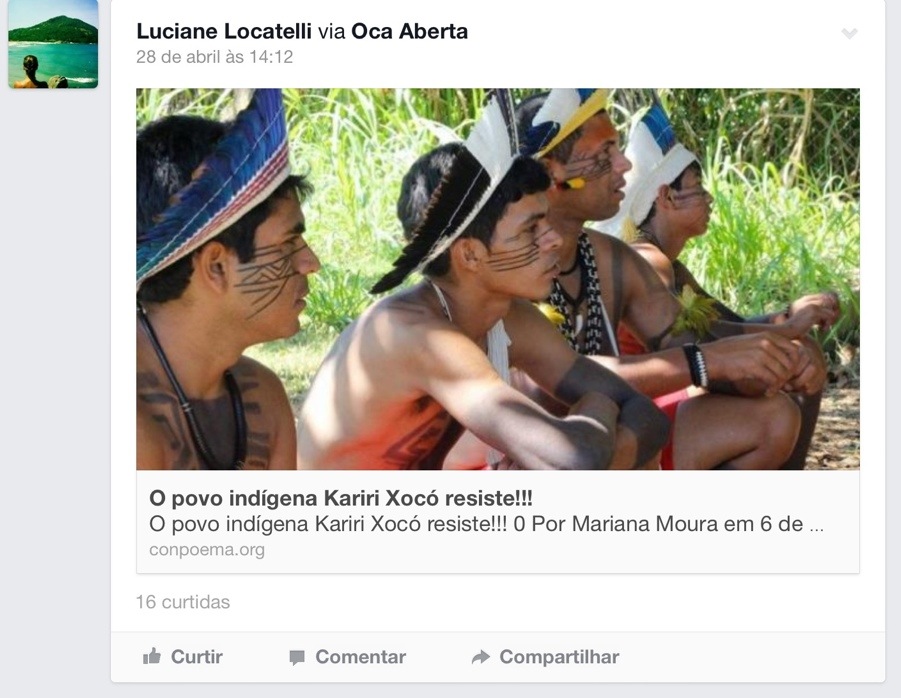Click the share arrow Compartilhar icon
Viewport: 901px width, 698px height.
click(x=481, y=657)
